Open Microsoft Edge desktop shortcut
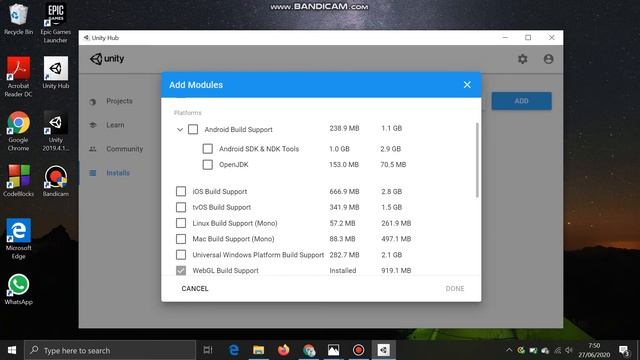 point(18,239)
